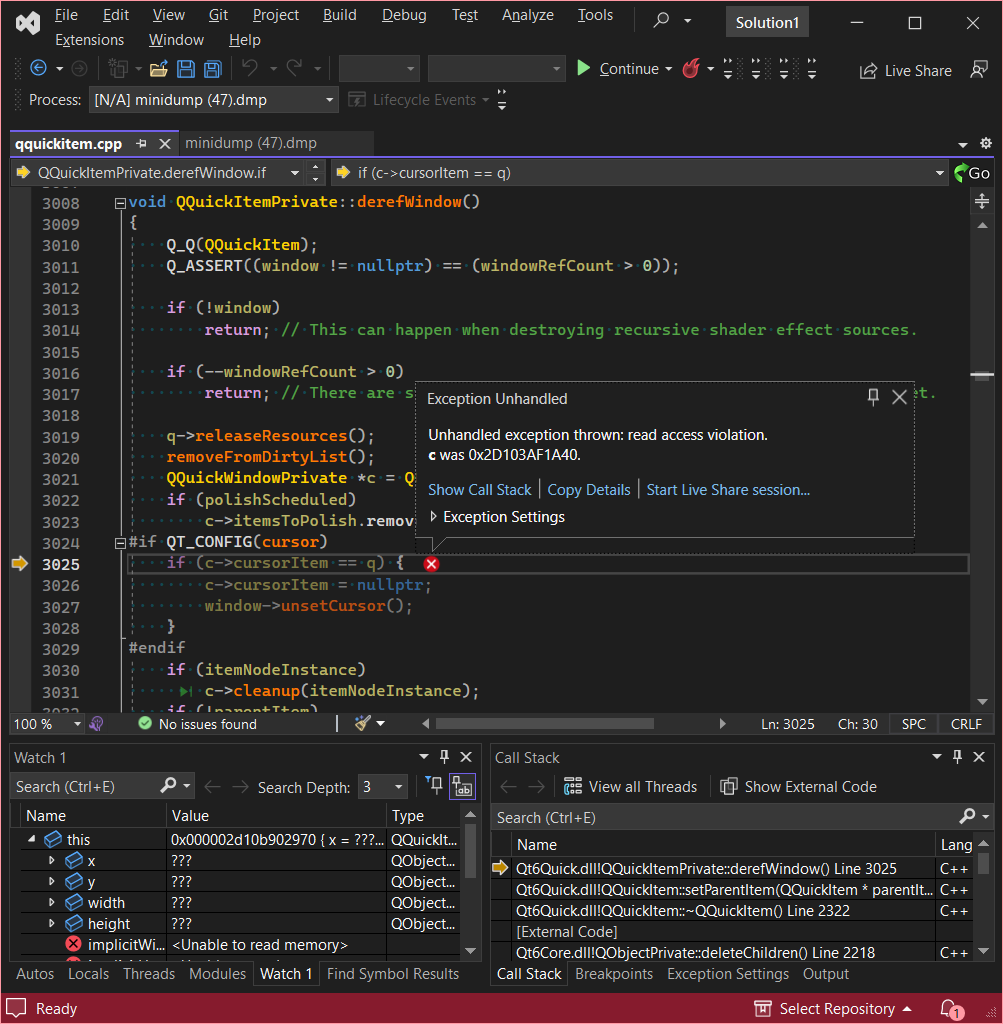Open the File menu
The width and height of the screenshot is (1003, 1024).
66,15
